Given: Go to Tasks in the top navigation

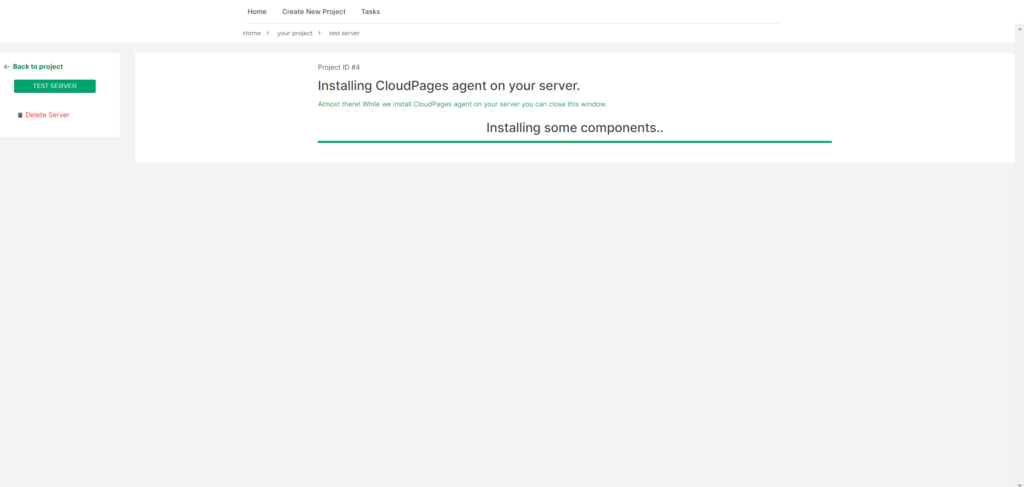Looking at the screenshot, I should (x=370, y=12).
